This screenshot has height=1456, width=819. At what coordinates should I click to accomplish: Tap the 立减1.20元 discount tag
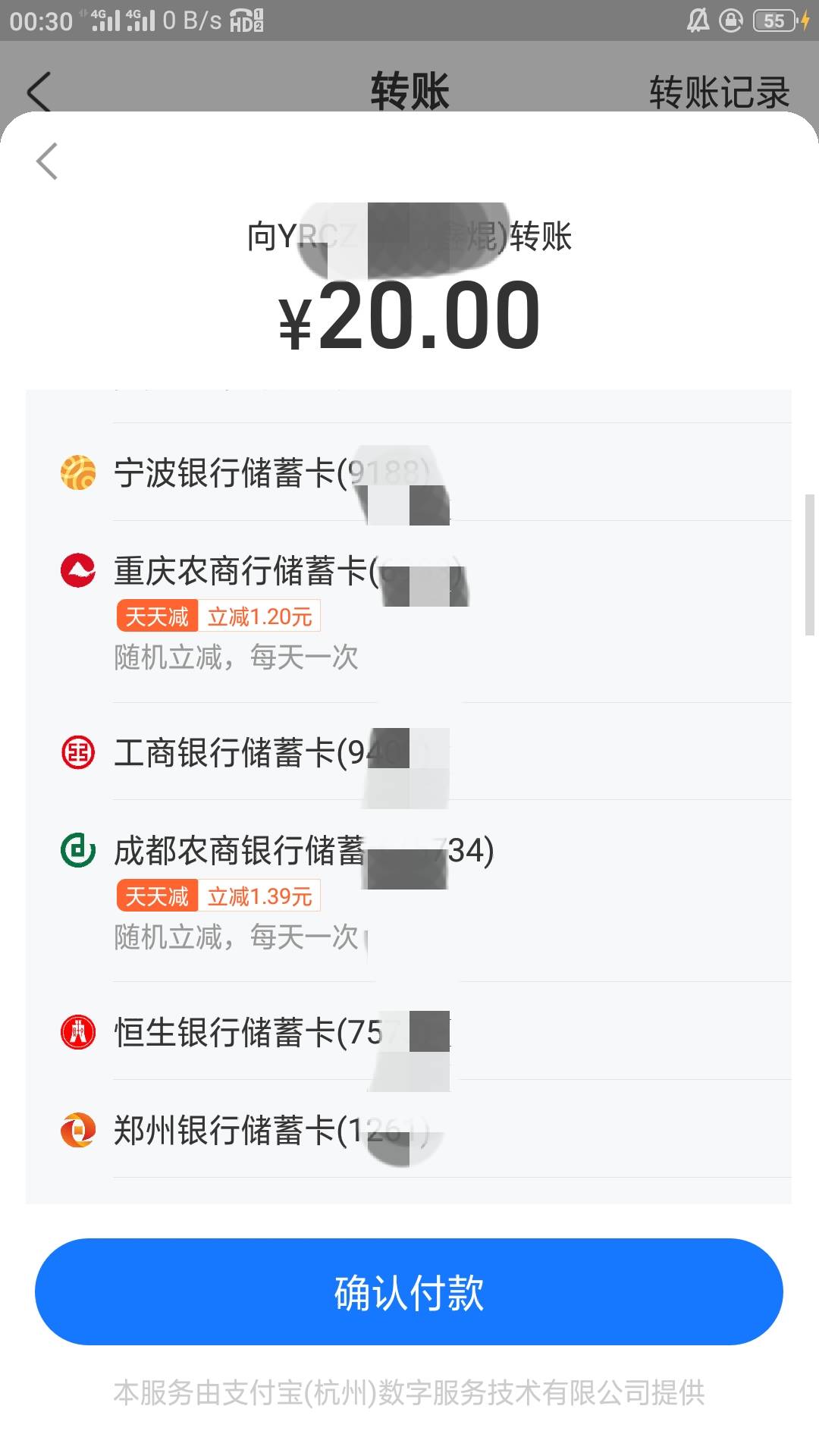[x=259, y=617]
